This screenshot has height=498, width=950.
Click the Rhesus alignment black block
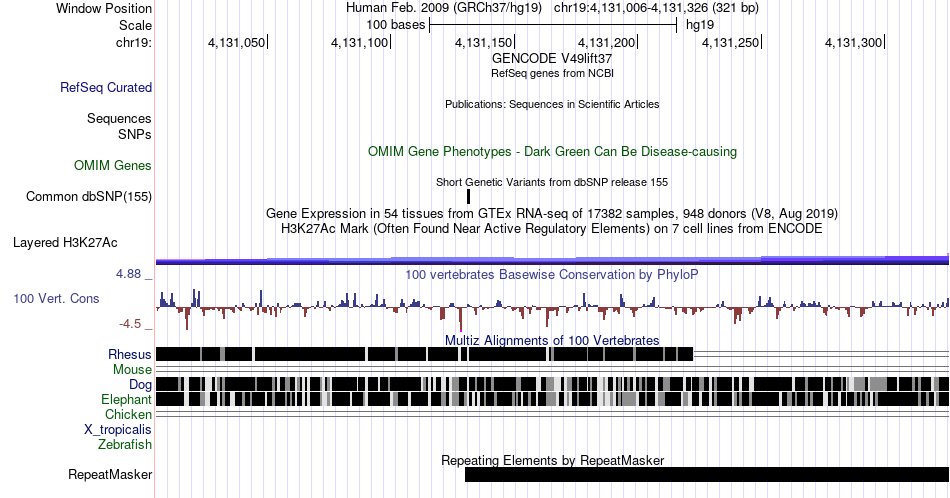424,354
